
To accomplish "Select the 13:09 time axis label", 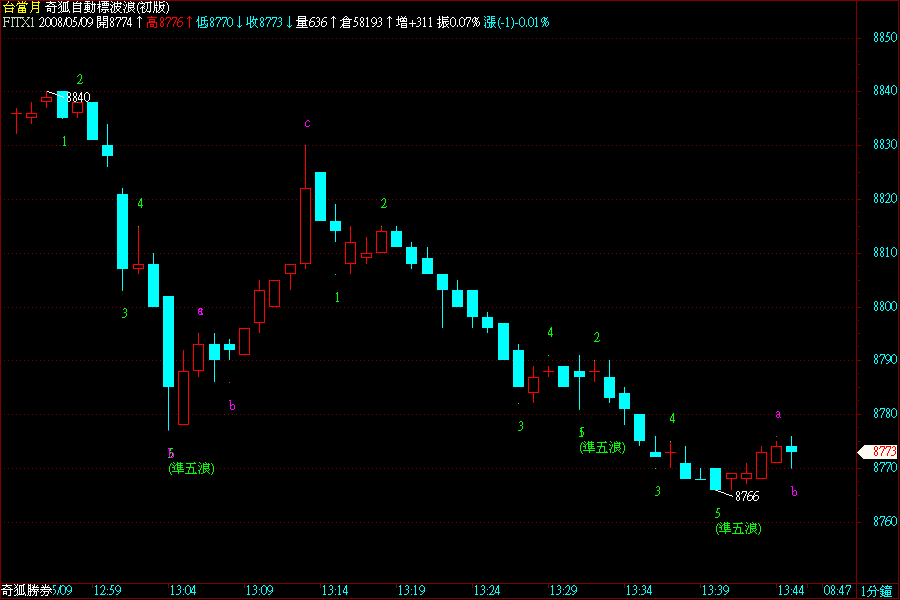I will point(259,590).
